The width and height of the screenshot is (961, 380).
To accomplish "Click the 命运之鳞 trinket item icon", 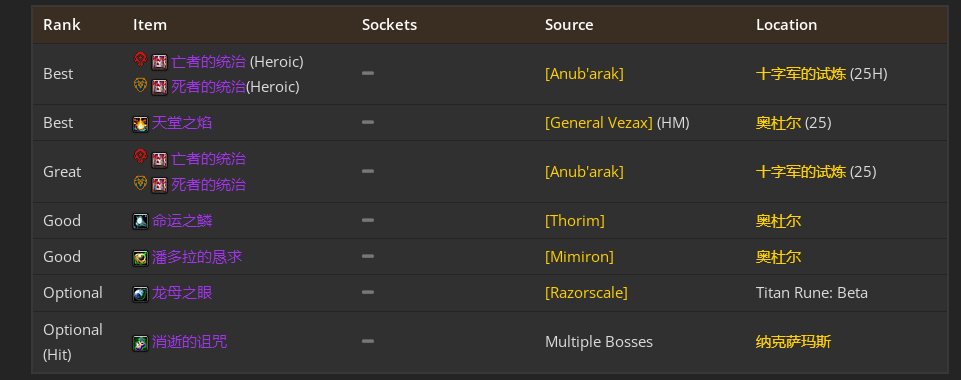I will click(x=140, y=221).
